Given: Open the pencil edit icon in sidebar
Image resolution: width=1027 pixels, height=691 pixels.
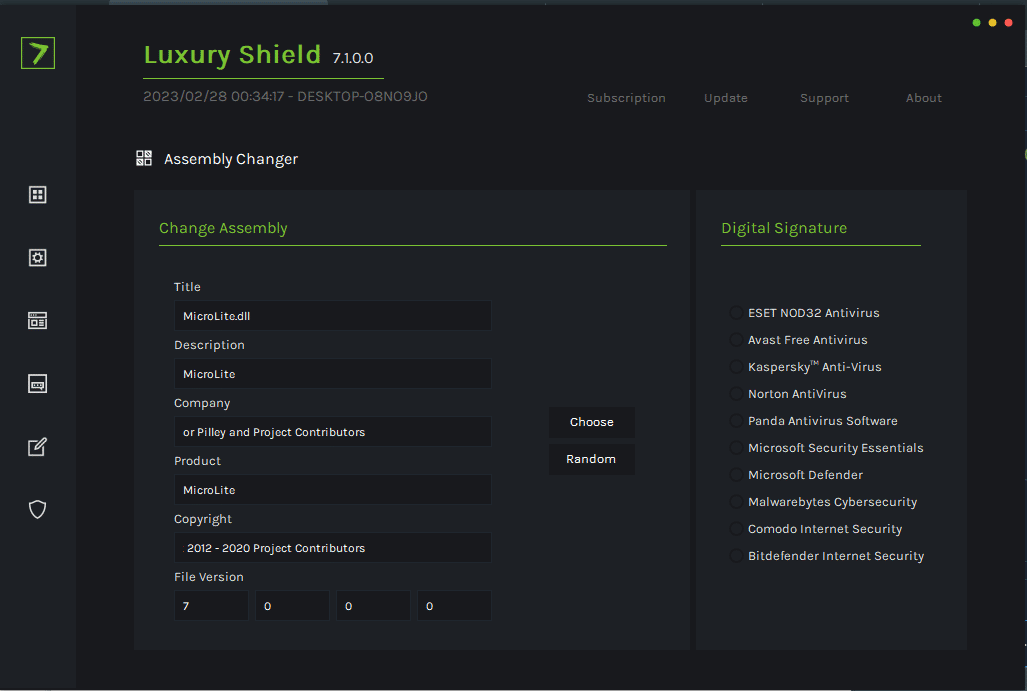Looking at the screenshot, I should 38,447.
